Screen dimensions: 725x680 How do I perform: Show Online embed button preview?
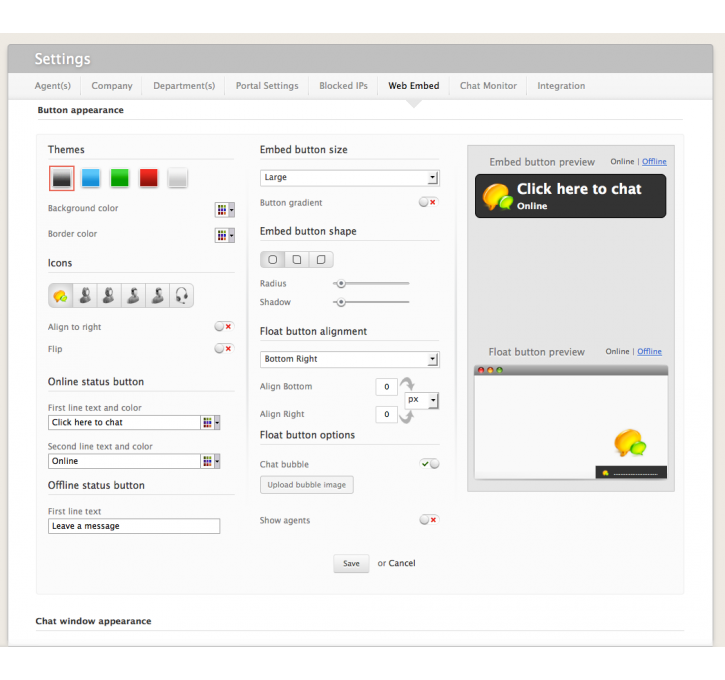[622, 161]
